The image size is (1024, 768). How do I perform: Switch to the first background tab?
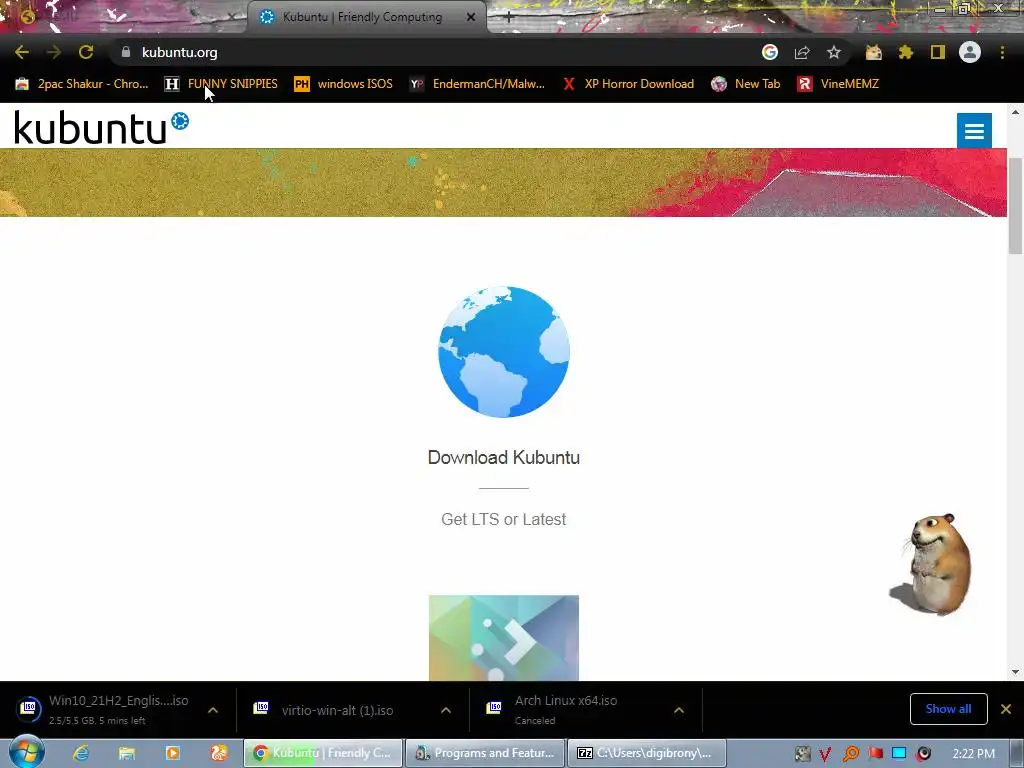click(x=124, y=17)
